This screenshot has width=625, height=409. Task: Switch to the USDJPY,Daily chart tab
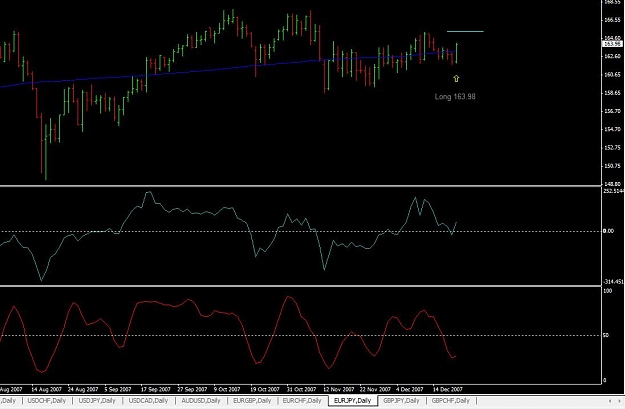tap(97, 401)
